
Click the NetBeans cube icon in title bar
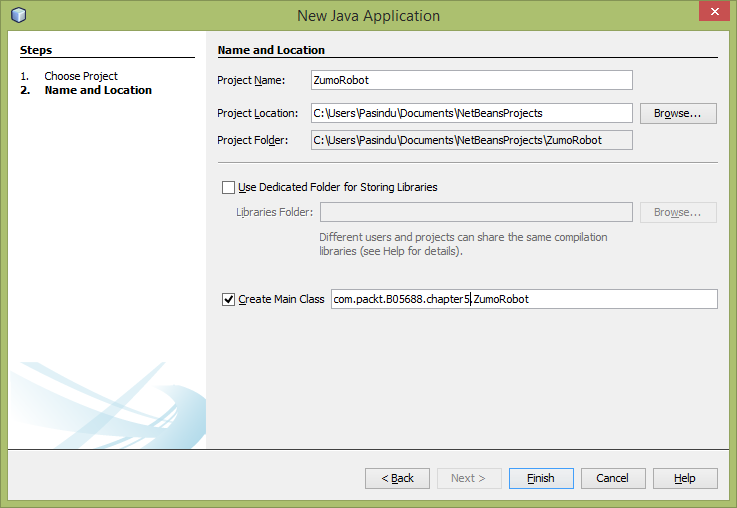(x=18, y=15)
